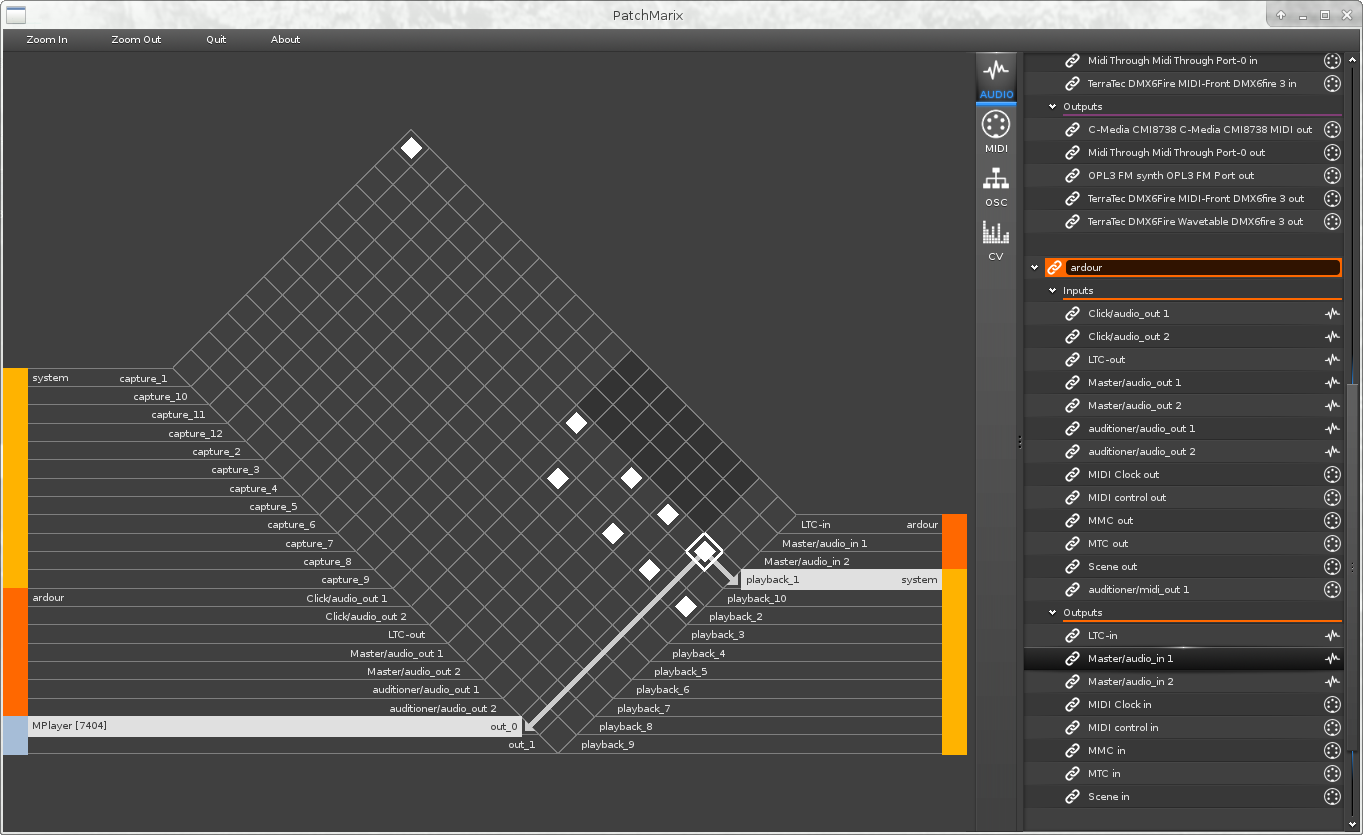Open the OSC network view
Viewport: 1363px width, 835px height.
[x=995, y=186]
